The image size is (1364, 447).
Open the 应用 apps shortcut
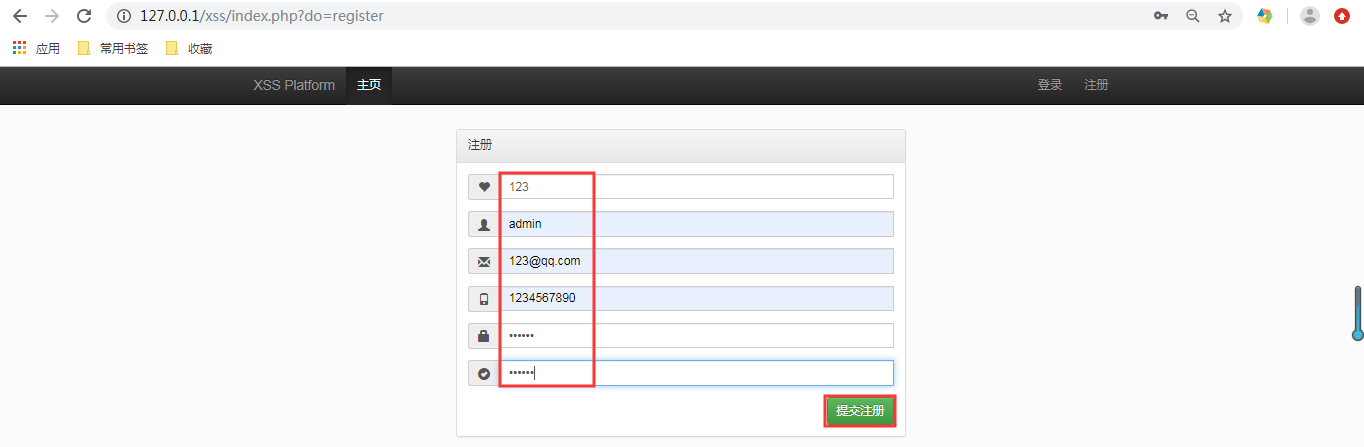point(36,48)
